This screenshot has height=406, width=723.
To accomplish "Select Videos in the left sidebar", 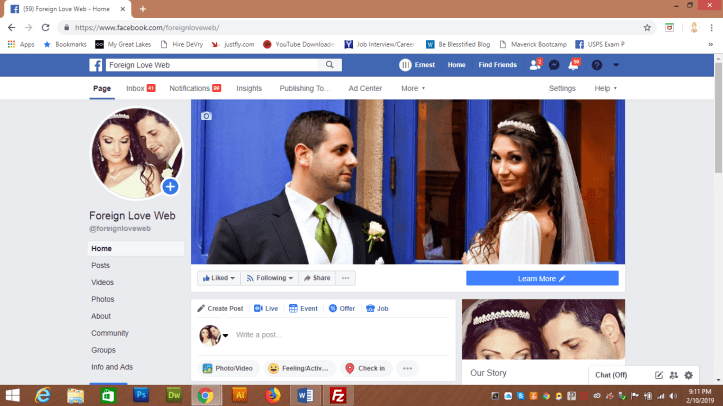I will pyautogui.click(x=102, y=282).
